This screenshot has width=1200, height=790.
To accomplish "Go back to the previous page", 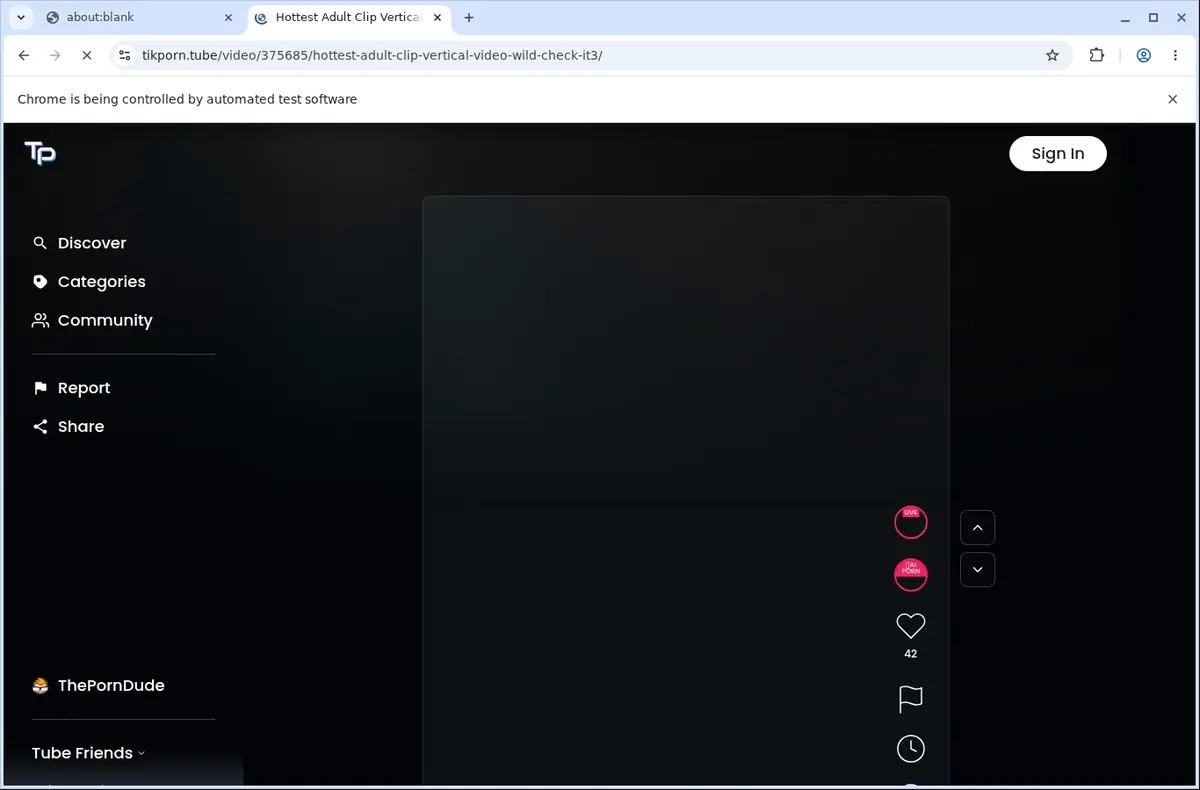I will pyautogui.click(x=24, y=55).
